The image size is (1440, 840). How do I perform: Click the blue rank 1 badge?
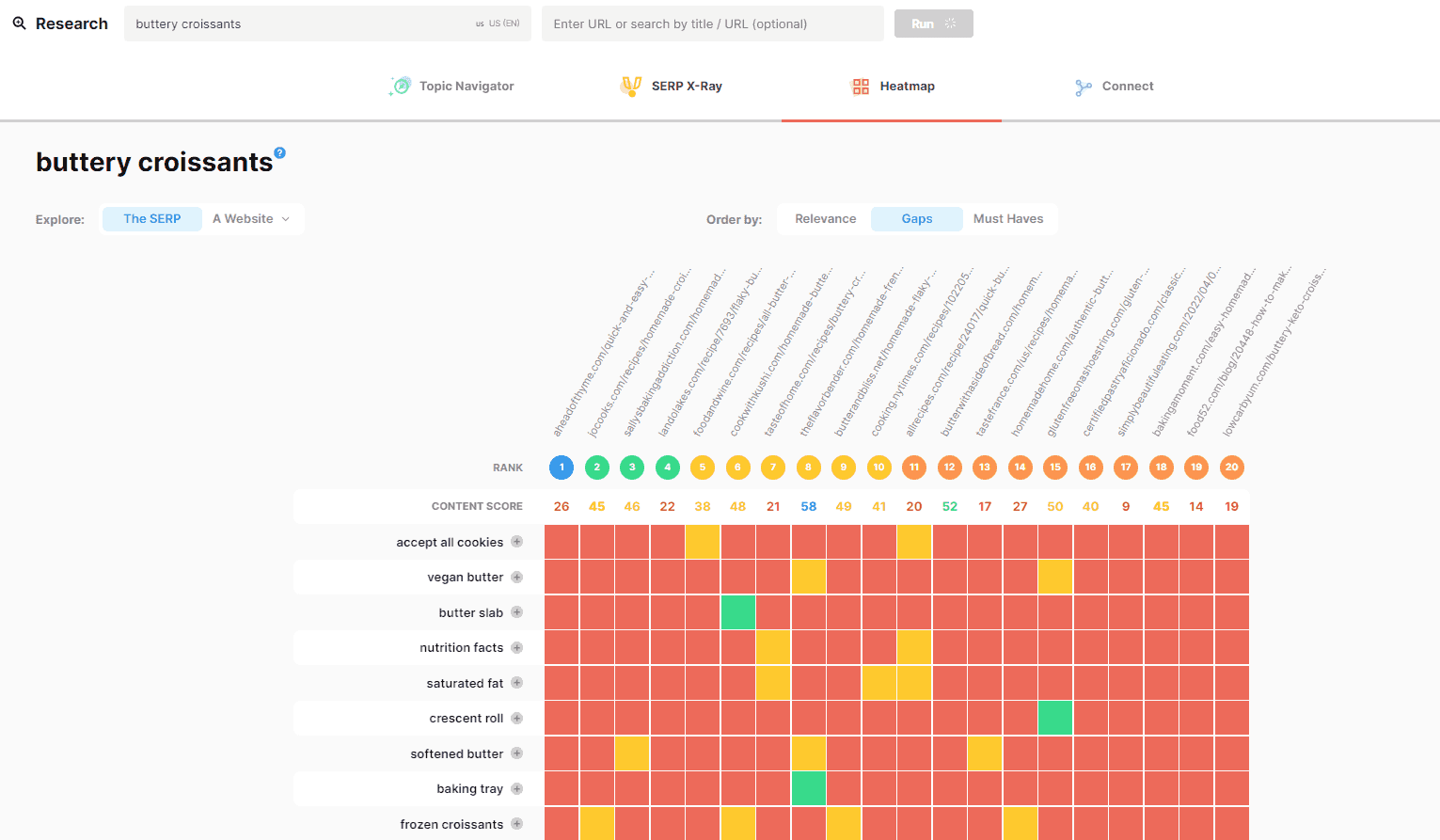[562, 467]
